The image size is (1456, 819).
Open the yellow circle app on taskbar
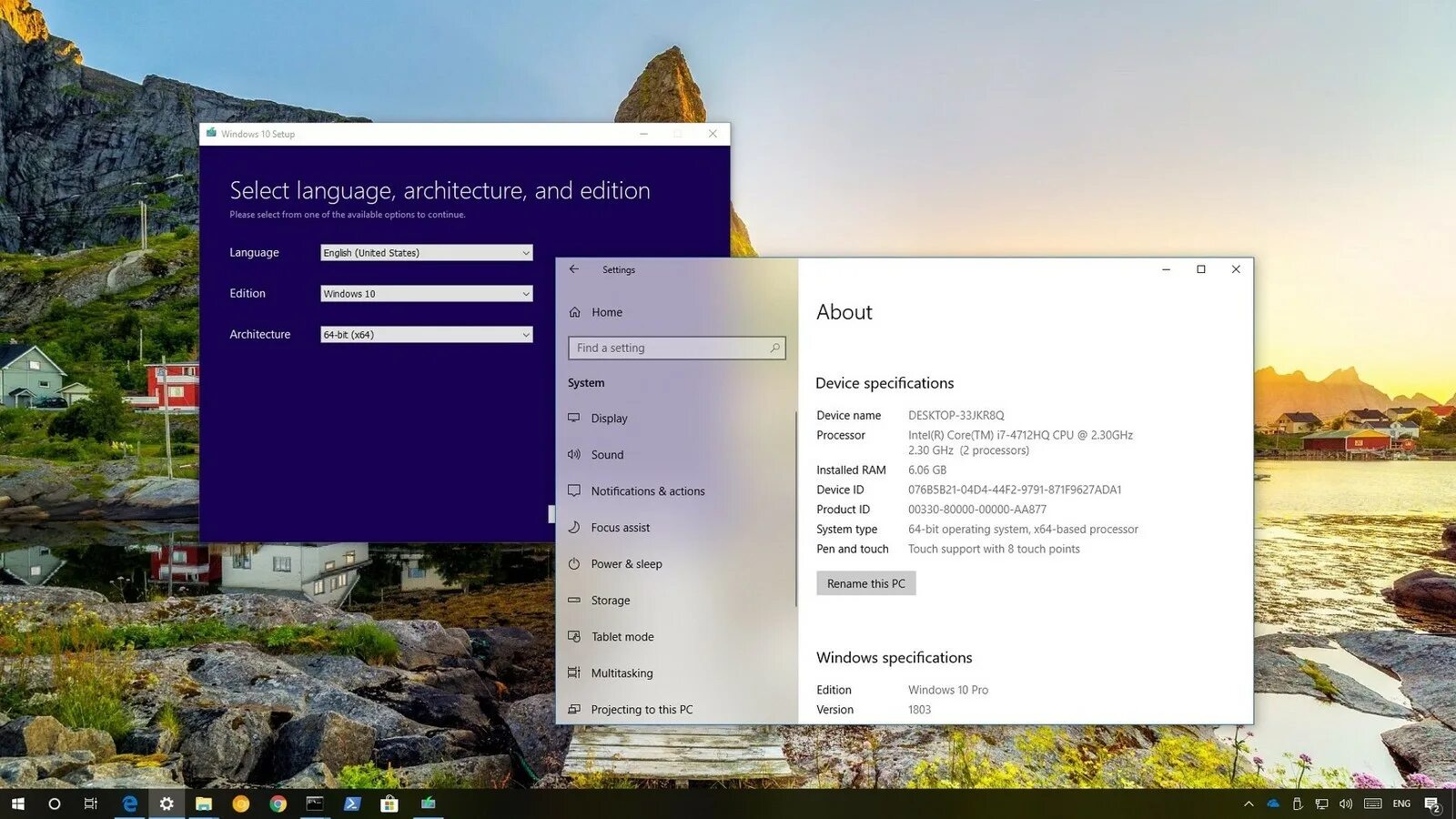click(x=241, y=804)
